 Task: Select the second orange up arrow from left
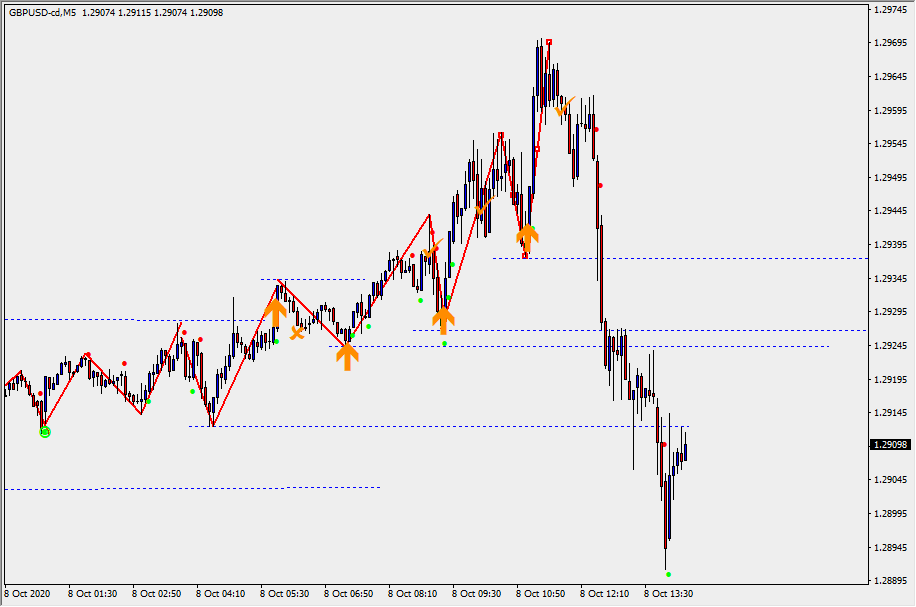click(x=346, y=355)
